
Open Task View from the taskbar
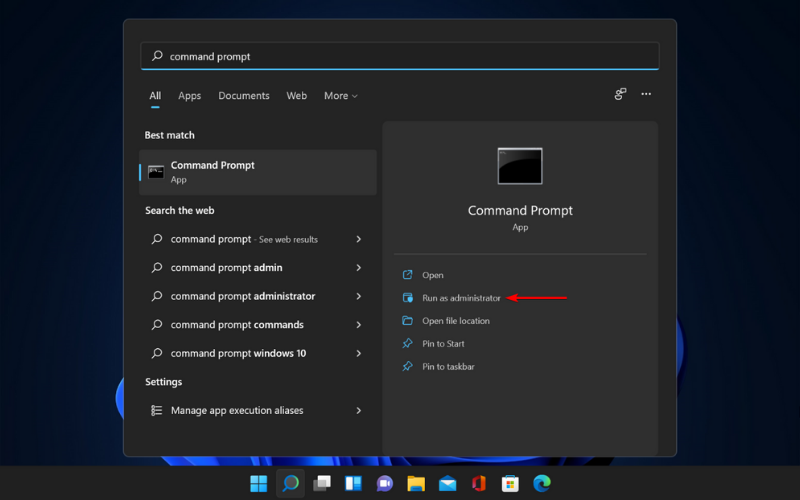(322, 483)
